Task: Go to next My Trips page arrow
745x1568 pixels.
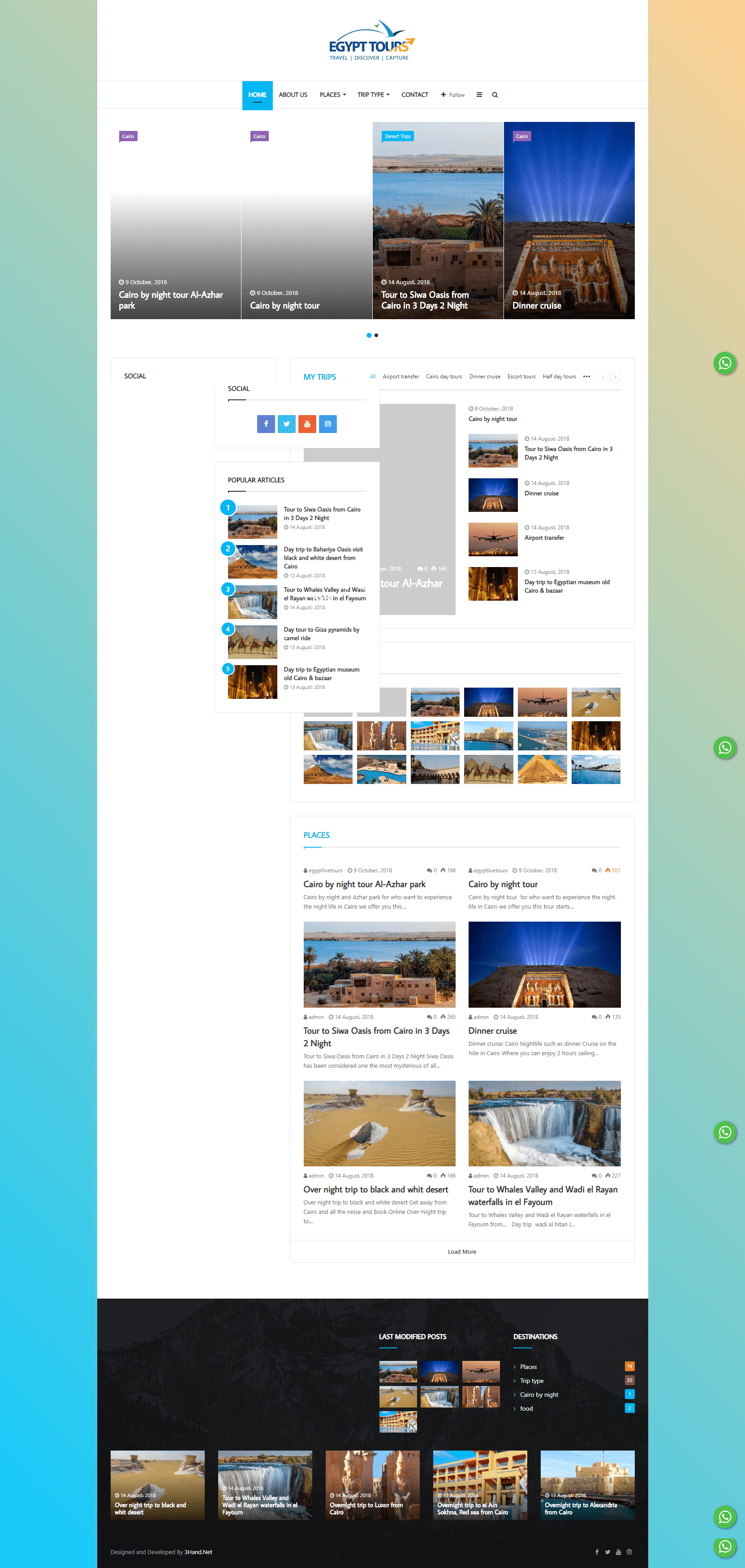Action: 616,377
